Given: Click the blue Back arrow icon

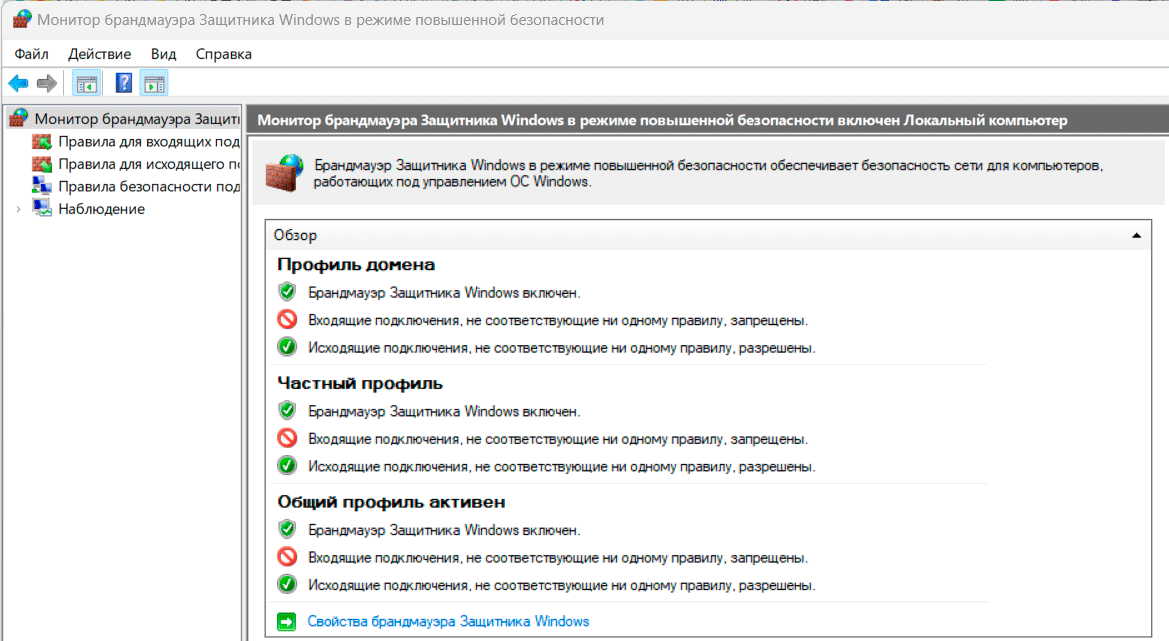Looking at the screenshot, I should [x=18, y=83].
